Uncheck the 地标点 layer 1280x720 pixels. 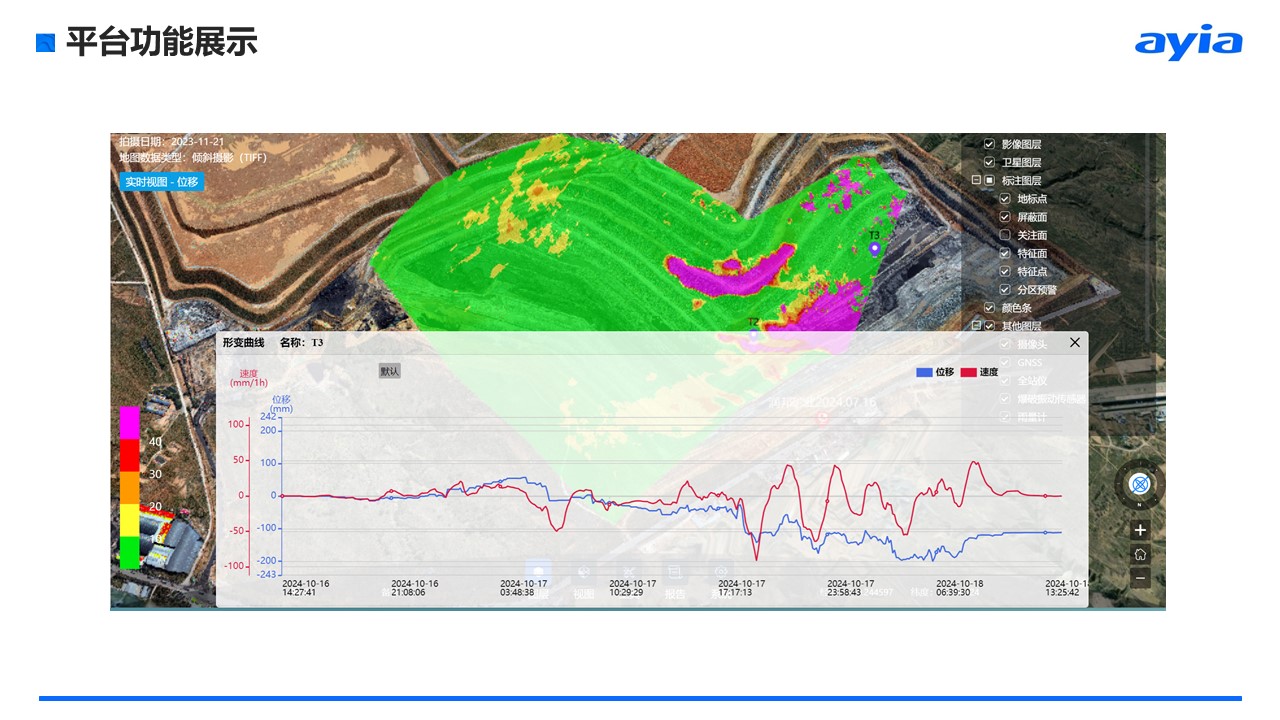1005,199
